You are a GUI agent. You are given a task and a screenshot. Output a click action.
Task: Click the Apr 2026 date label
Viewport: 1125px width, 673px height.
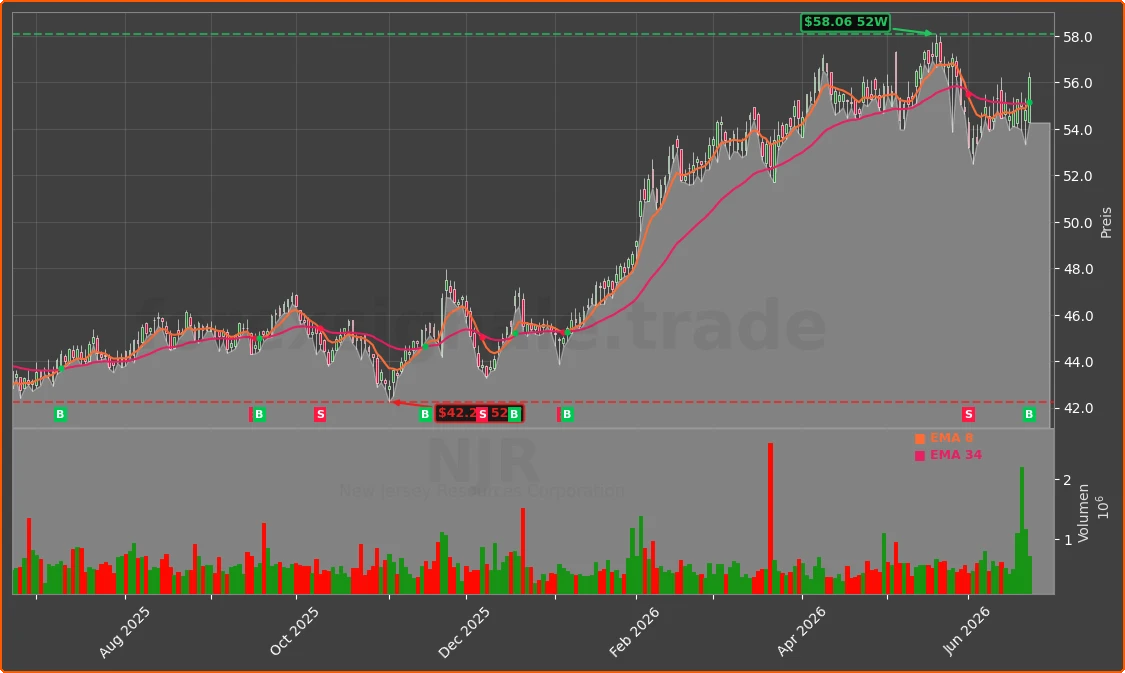tap(801, 631)
